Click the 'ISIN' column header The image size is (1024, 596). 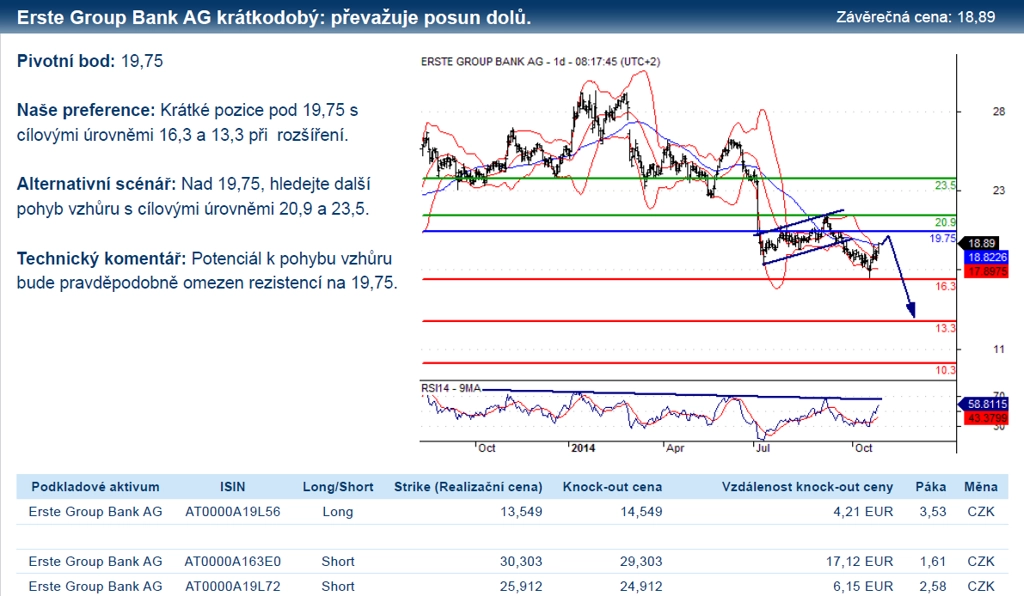232,487
